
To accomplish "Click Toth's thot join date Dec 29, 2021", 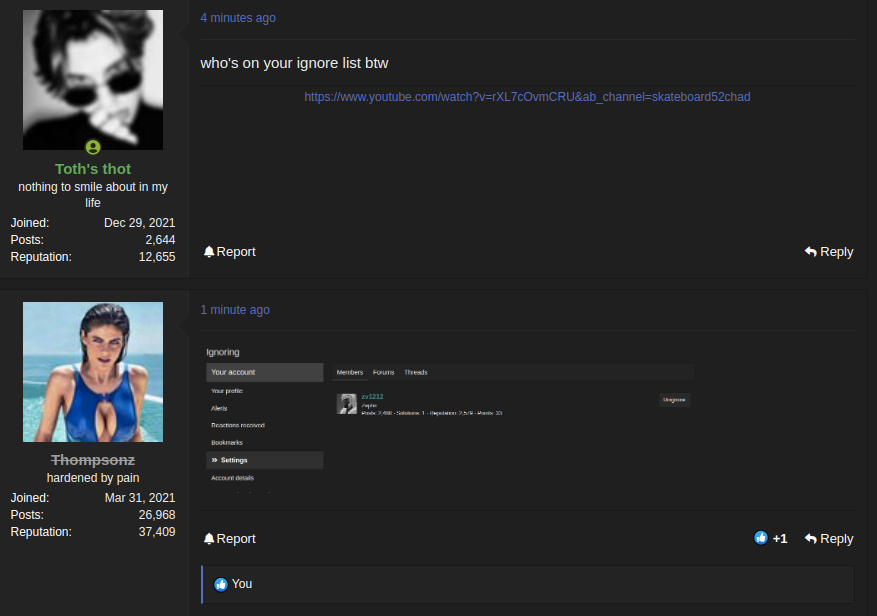I will [x=140, y=223].
